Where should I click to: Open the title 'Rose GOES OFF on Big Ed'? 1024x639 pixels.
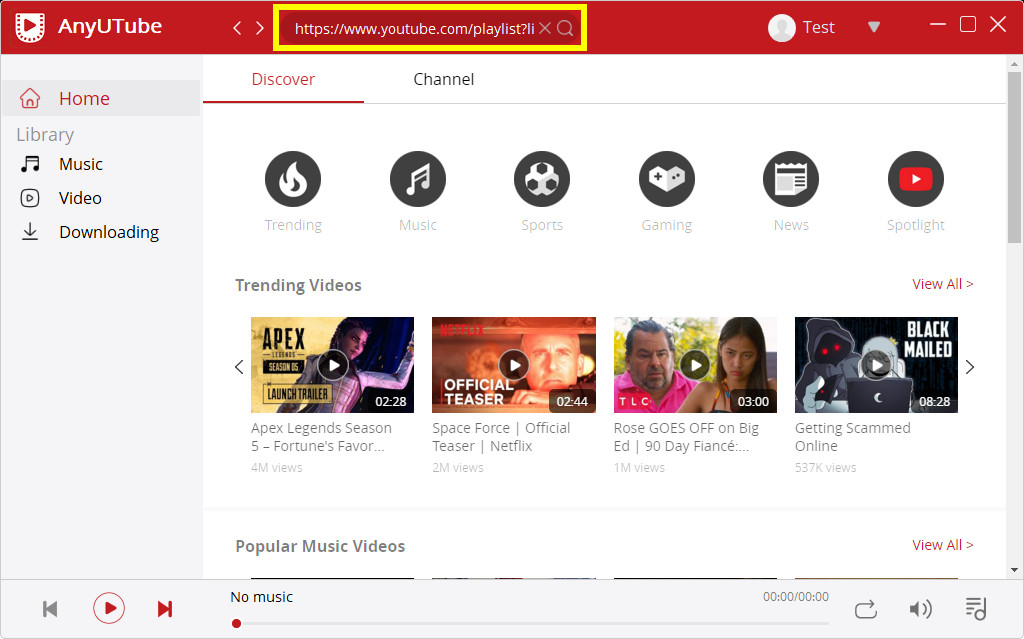686,437
